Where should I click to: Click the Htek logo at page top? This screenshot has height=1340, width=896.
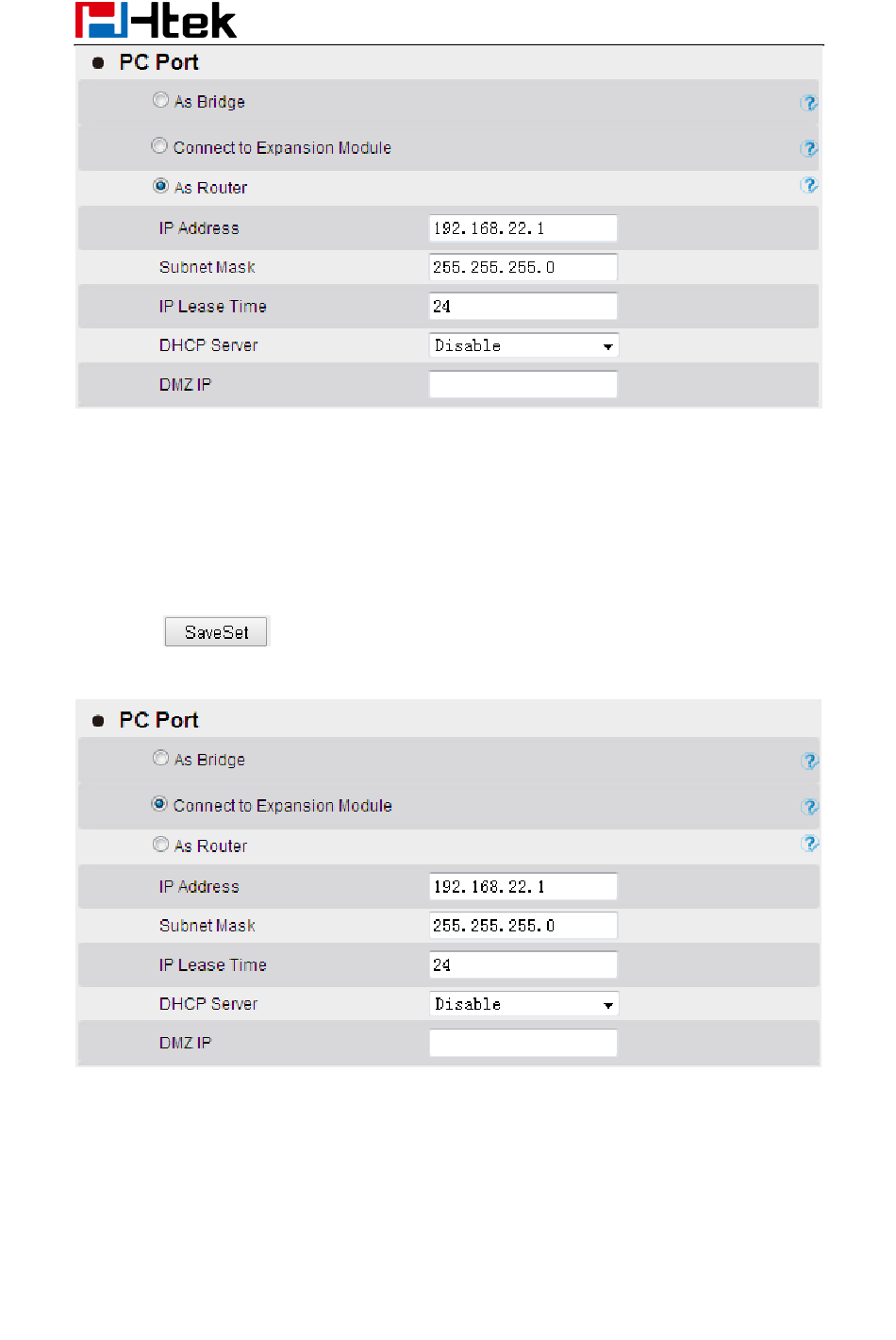(x=156, y=21)
